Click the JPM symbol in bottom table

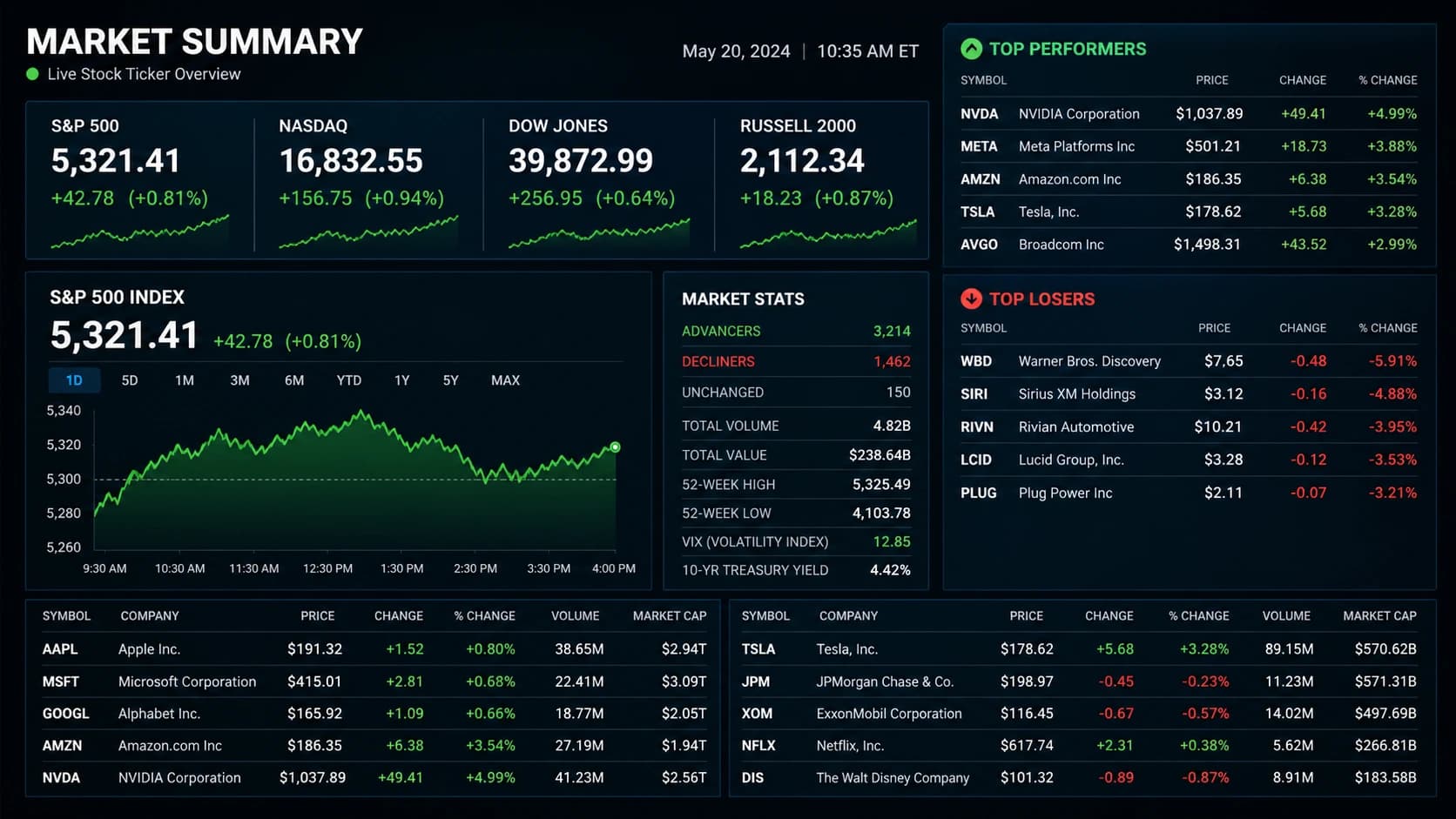756,681
